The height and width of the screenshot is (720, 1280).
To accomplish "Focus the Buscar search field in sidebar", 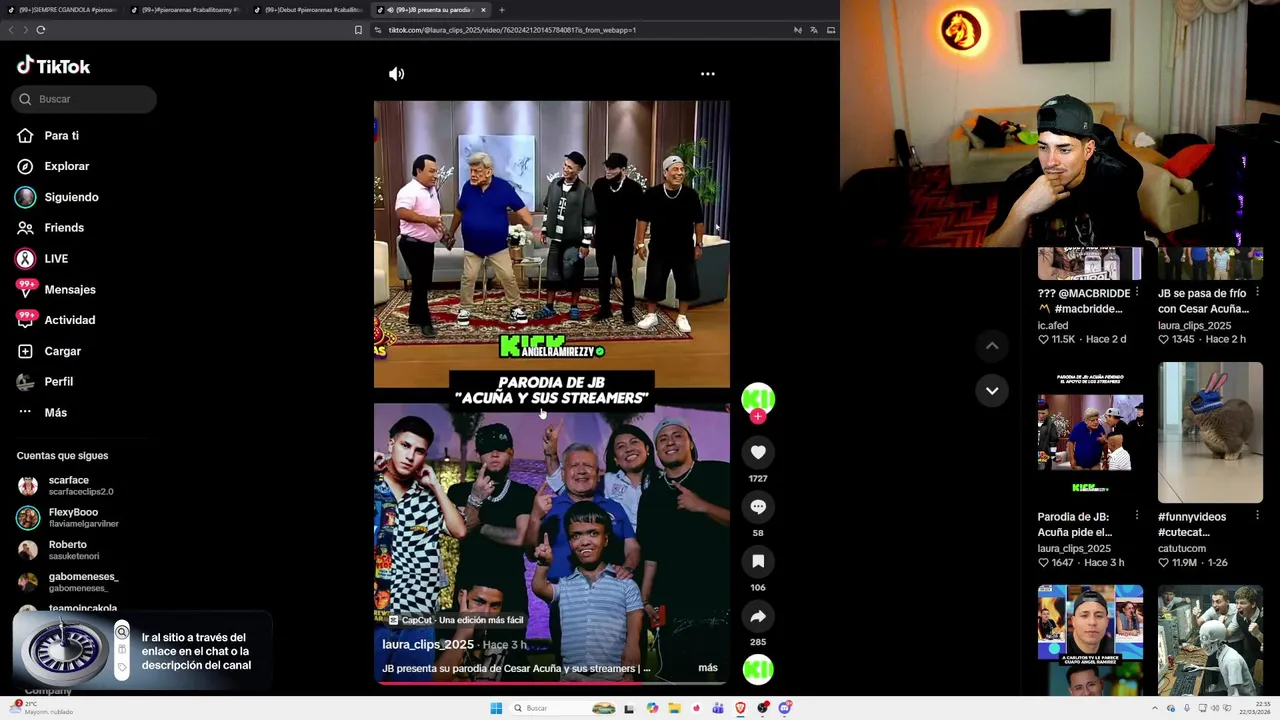I will click(85, 99).
